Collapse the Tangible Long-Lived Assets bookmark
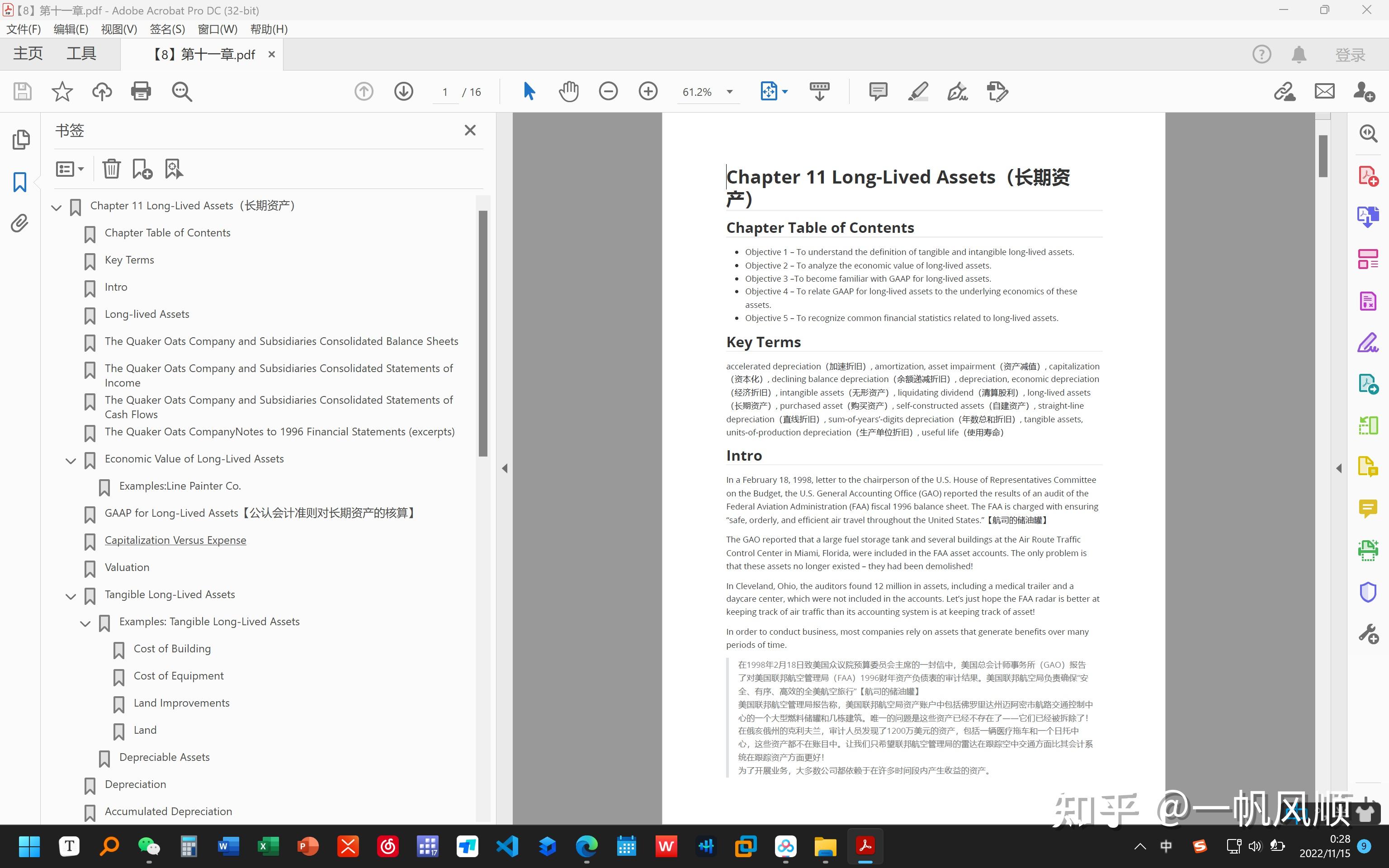The height and width of the screenshot is (868, 1389). pos(71,596)
